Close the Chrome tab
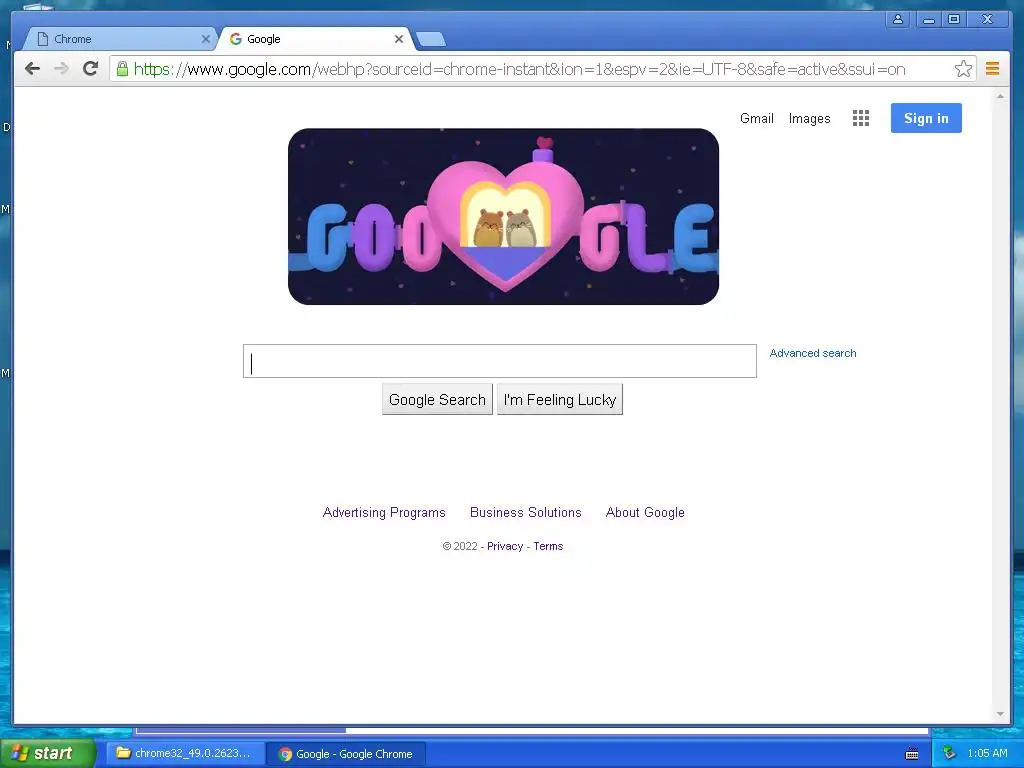The width and height of the screenshot is (1024, 768). coord(205,39)
